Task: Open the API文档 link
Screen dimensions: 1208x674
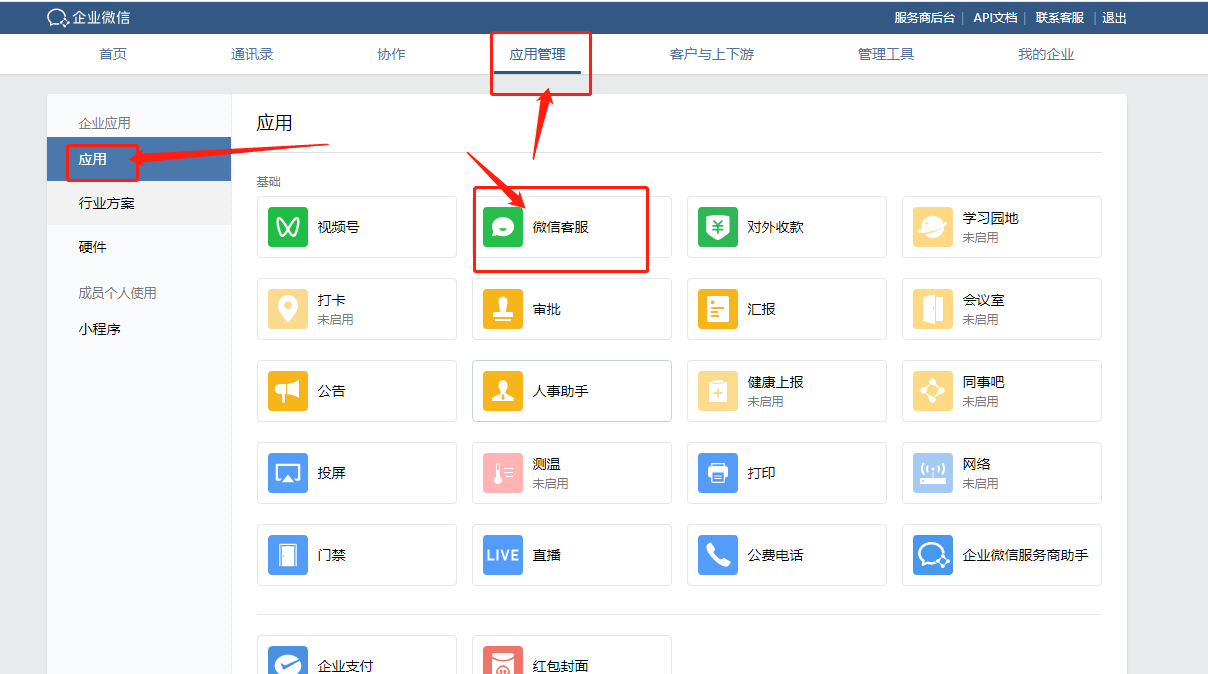Action: (x=995, y=18)
